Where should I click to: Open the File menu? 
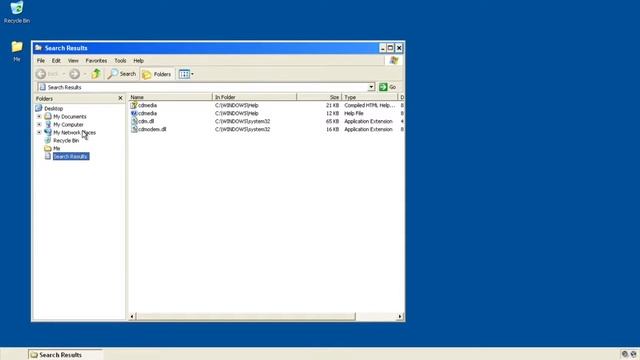pos(41,60)
